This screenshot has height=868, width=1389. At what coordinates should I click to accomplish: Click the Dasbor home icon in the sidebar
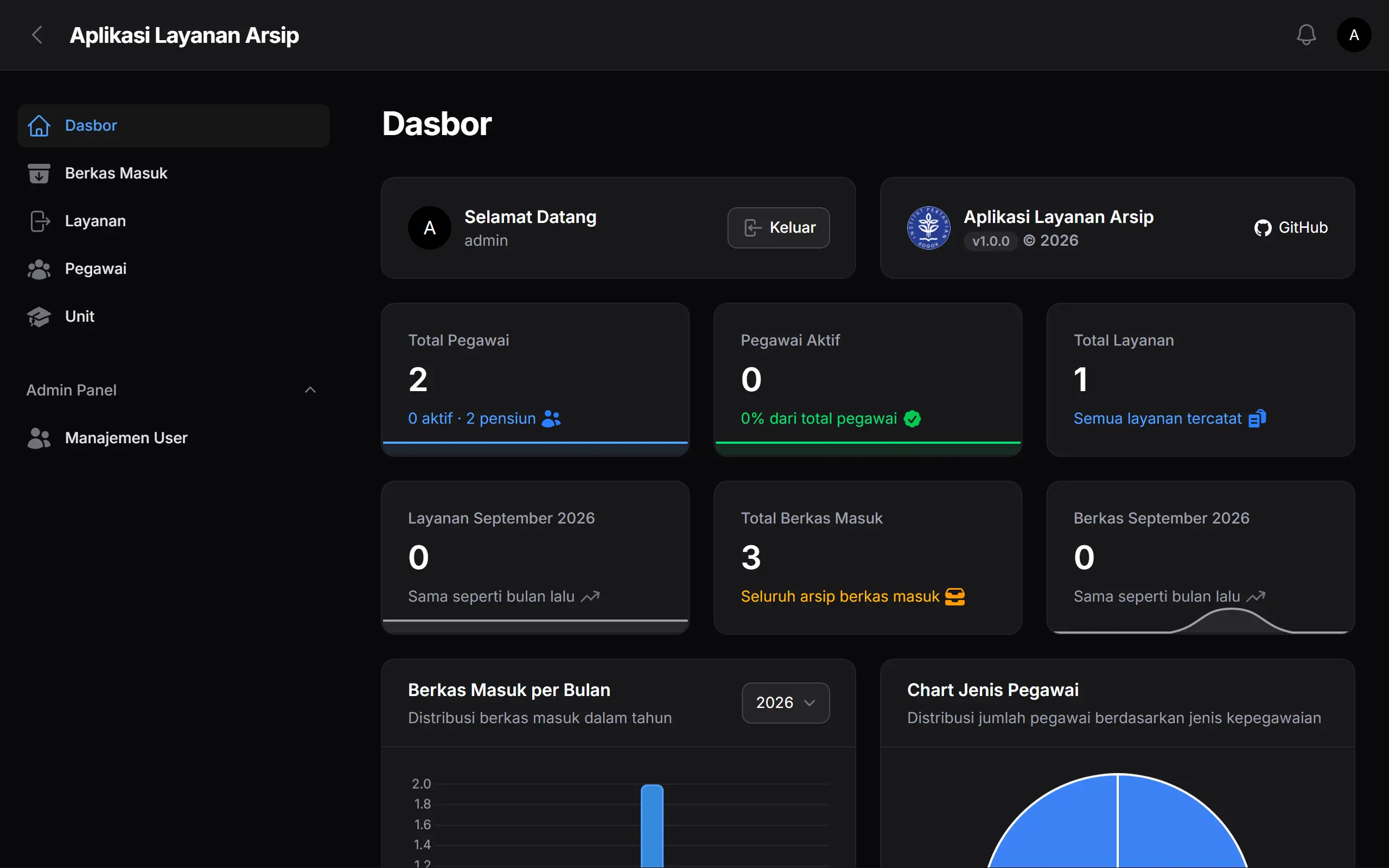39,126
